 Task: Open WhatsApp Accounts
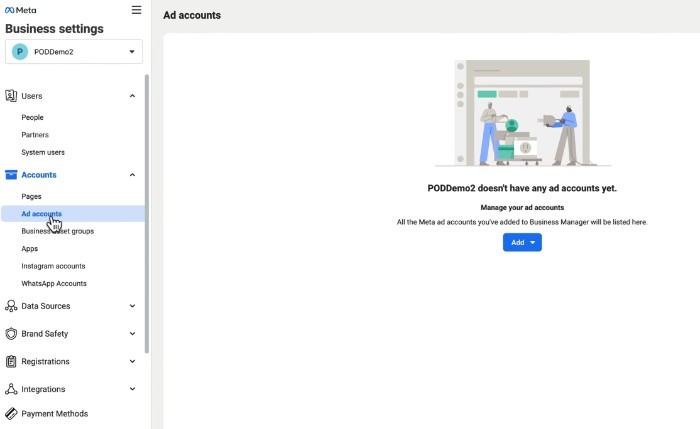click(54, 283)
